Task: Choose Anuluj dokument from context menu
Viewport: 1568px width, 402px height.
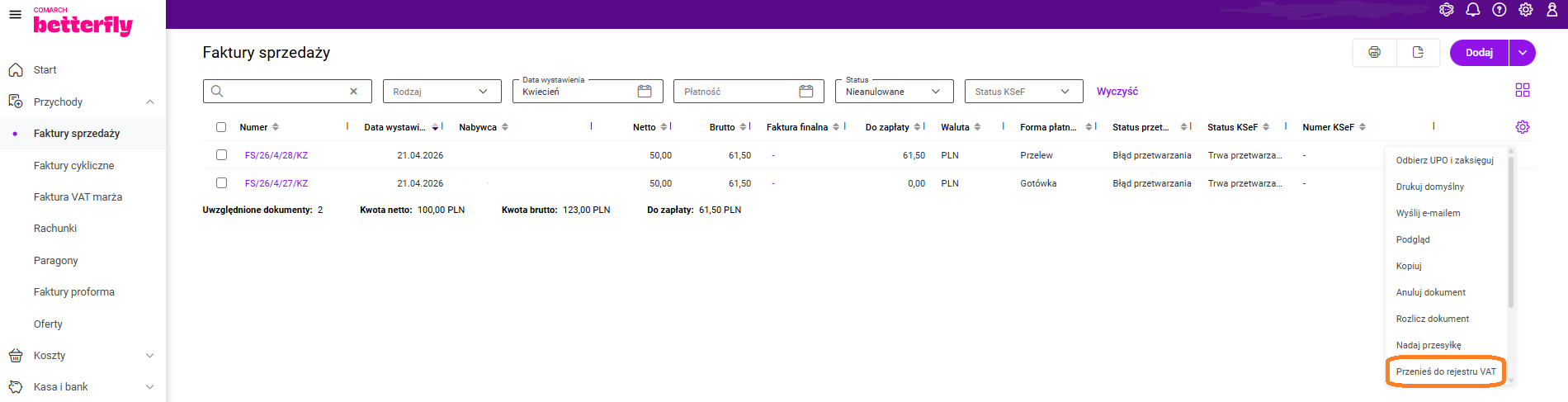Action: coord(1431,292)
